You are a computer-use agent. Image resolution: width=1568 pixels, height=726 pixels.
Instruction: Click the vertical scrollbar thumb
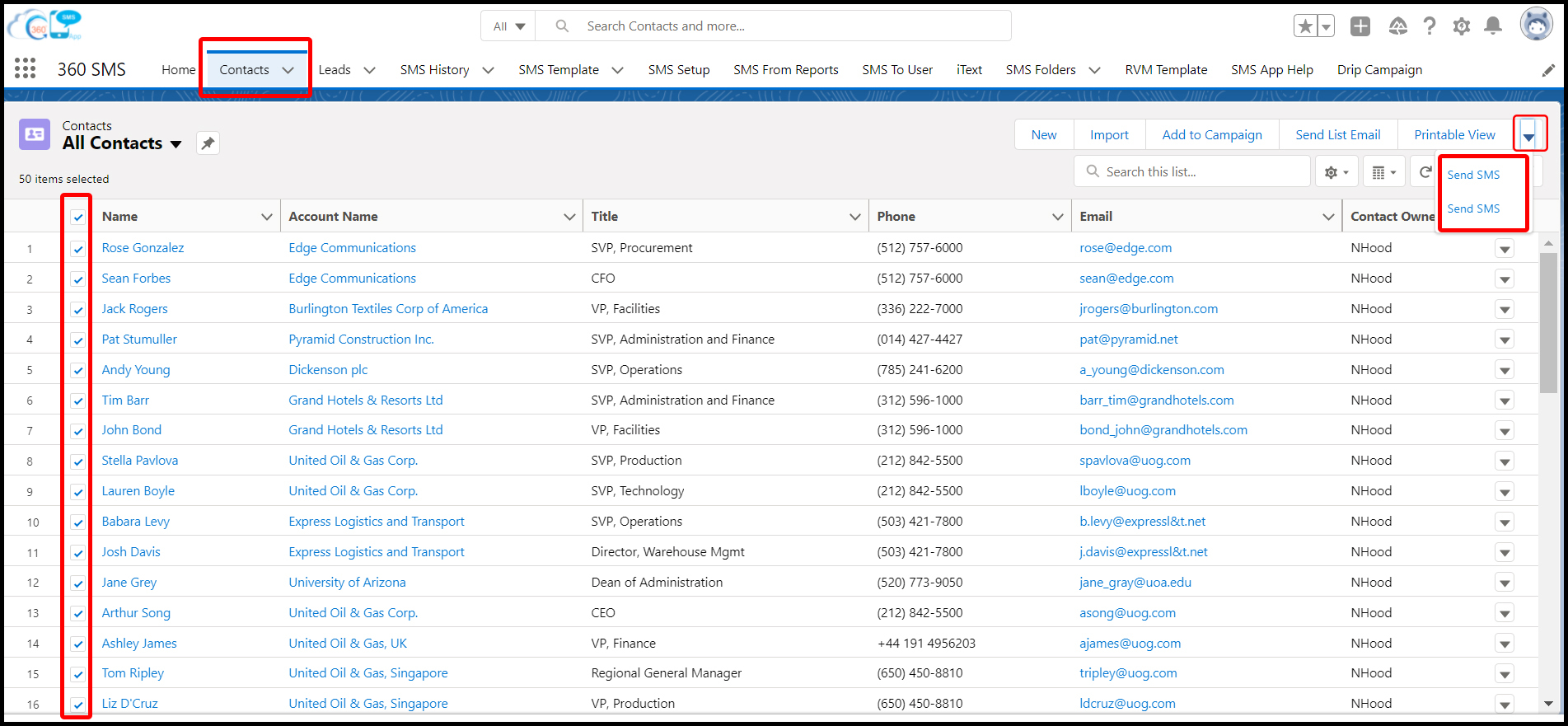(x=1548, y=321)
